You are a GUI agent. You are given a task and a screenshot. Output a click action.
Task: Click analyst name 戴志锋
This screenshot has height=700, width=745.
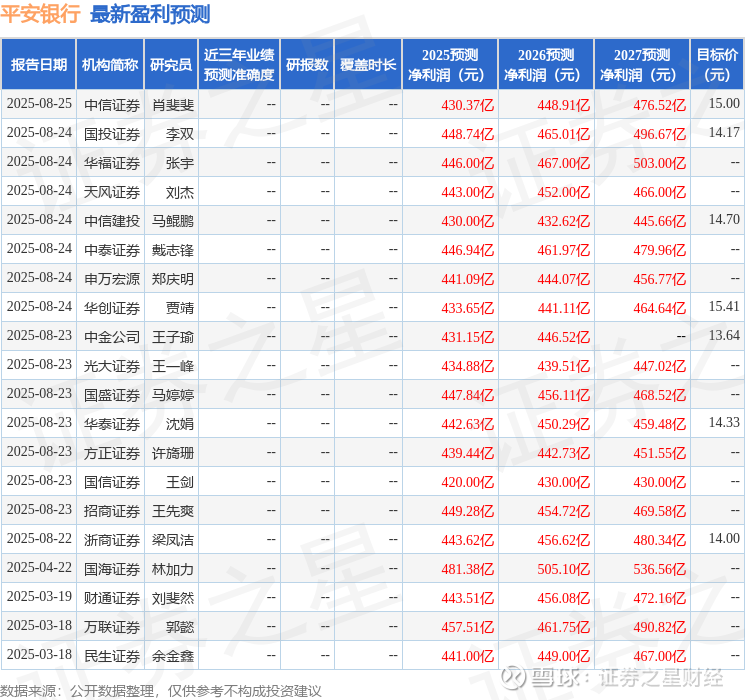pos(173,250)
